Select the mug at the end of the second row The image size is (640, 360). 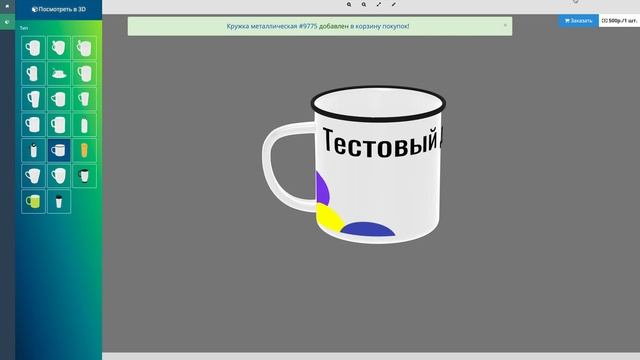(84, 74)
